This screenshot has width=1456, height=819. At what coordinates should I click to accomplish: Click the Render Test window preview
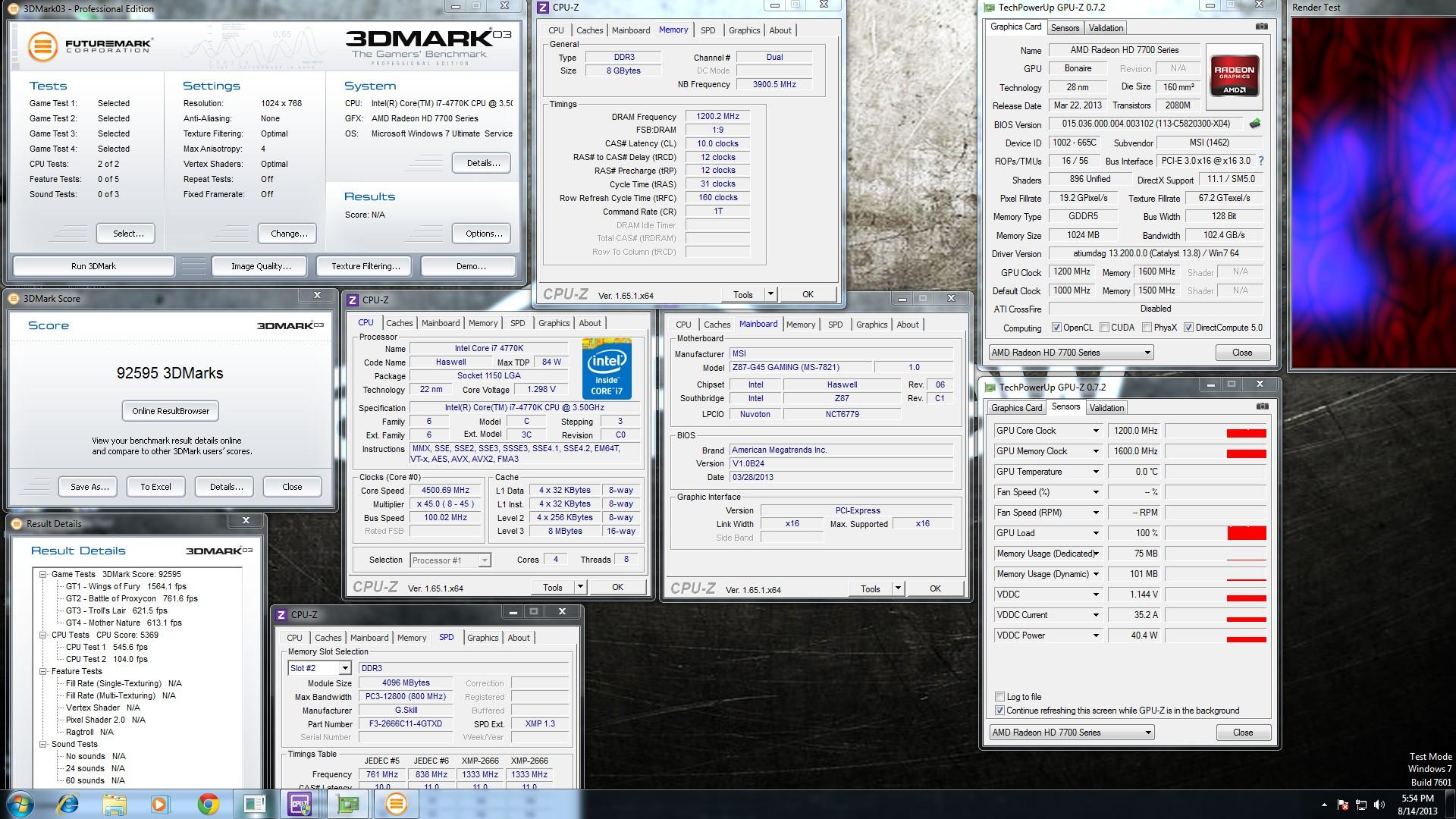1373,193
